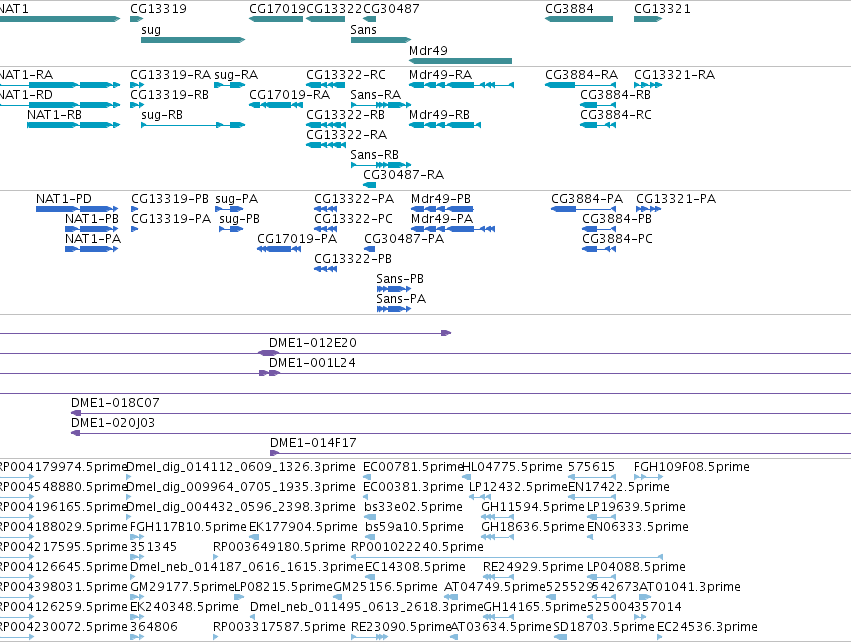Click the NAT1-RB transcript glyph

[73, 125]
